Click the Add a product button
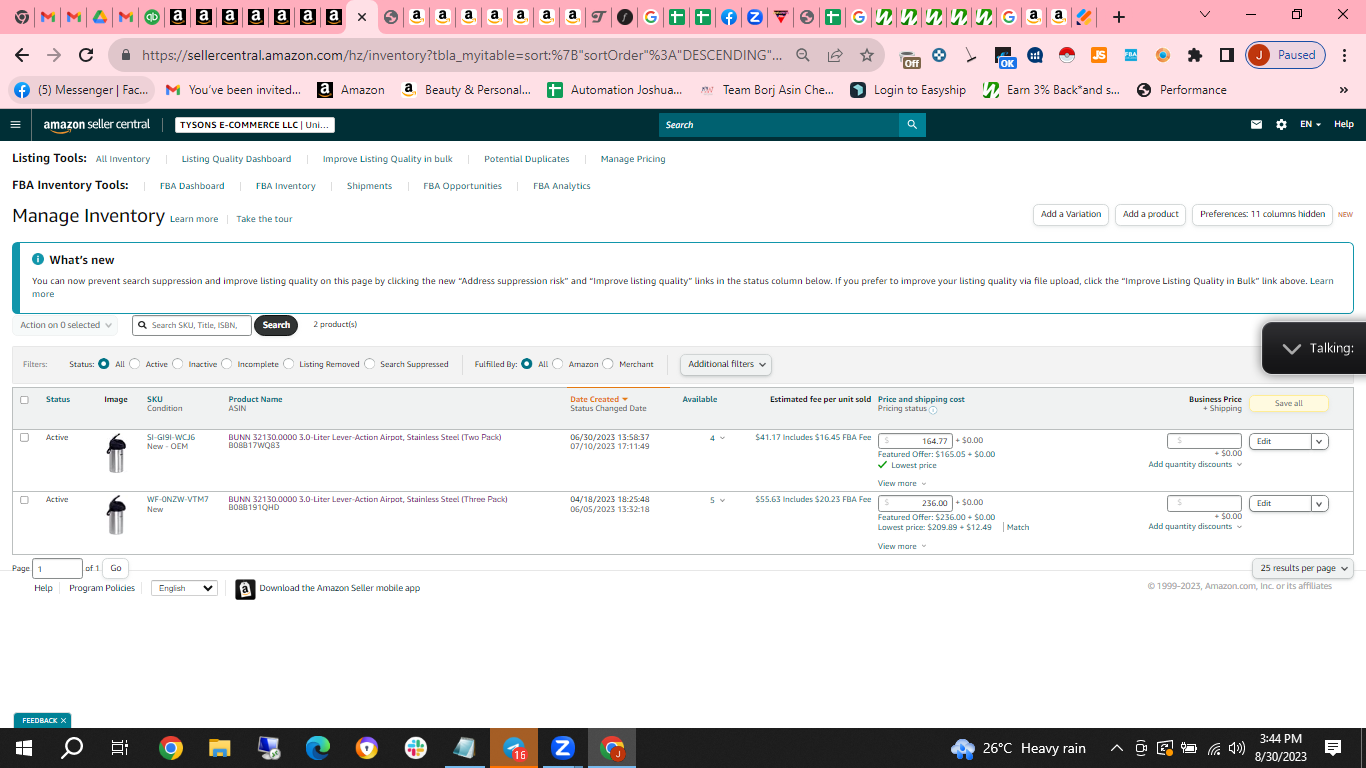Viewport: 1366px width, 768px height. (1151, 214)
